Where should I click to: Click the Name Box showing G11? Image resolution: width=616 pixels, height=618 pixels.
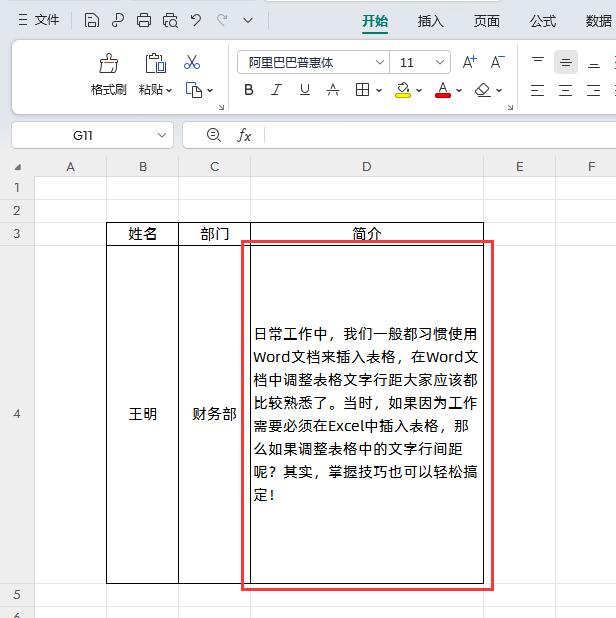[x=83, y=135]
